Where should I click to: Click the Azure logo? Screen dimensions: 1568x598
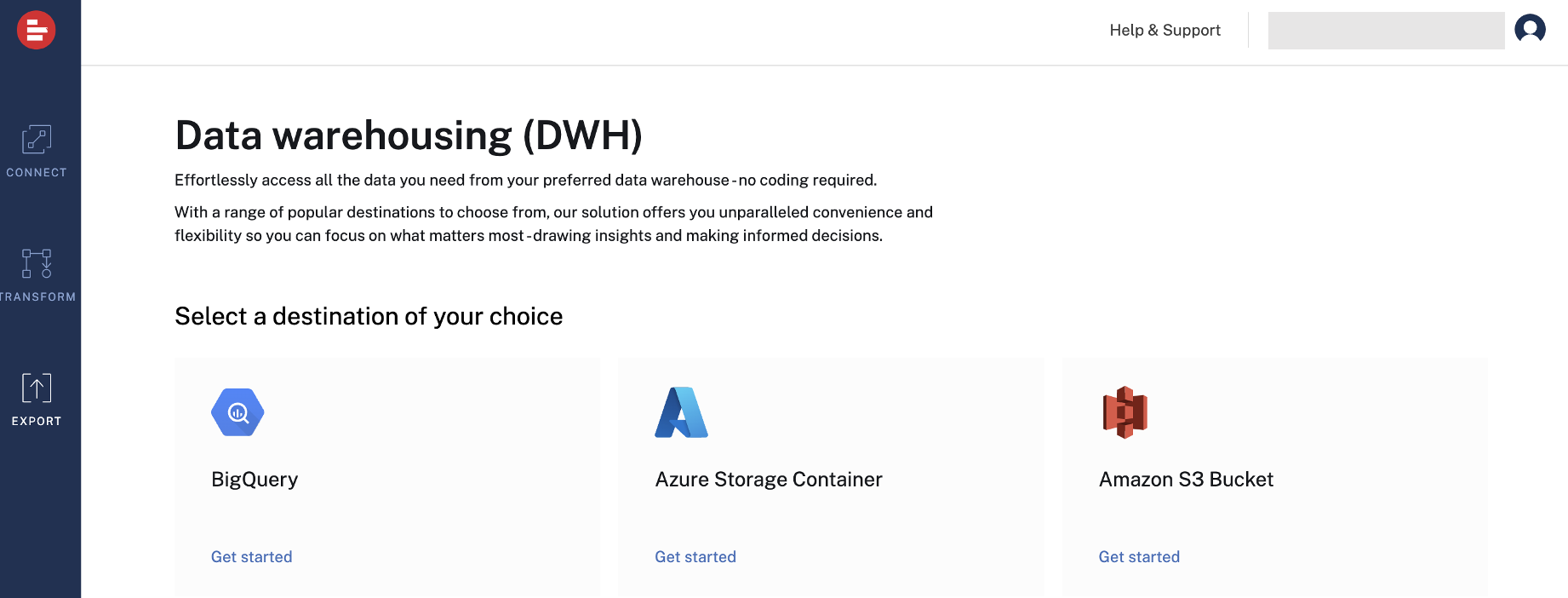pyautogui.click(x=681, y=412)
